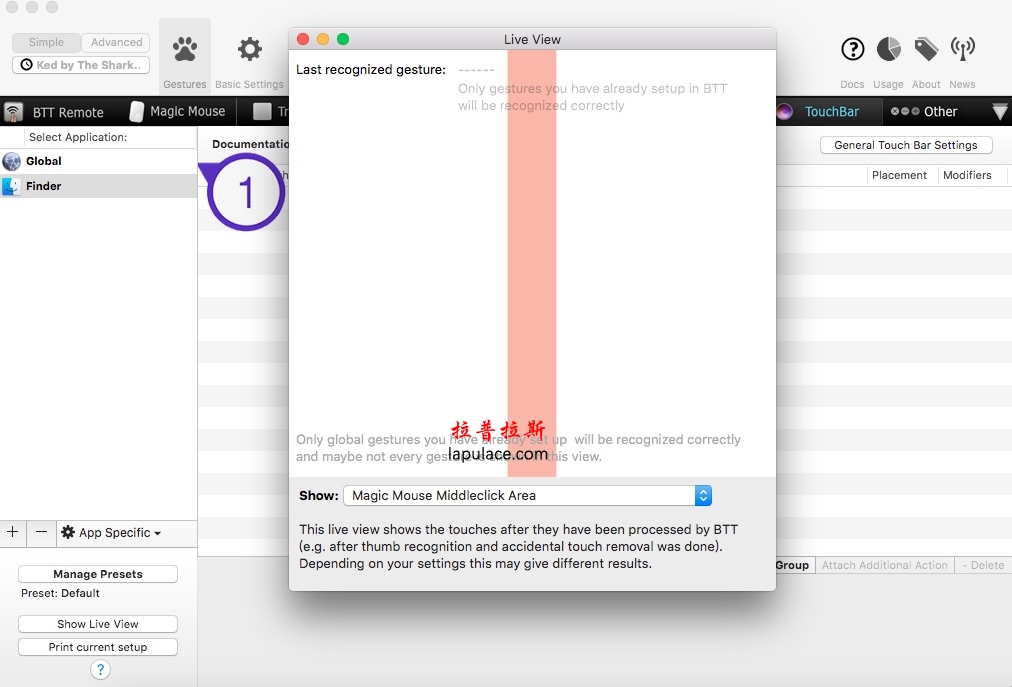
Task: Click the Manage Presets button
Action: coord(98,574)
